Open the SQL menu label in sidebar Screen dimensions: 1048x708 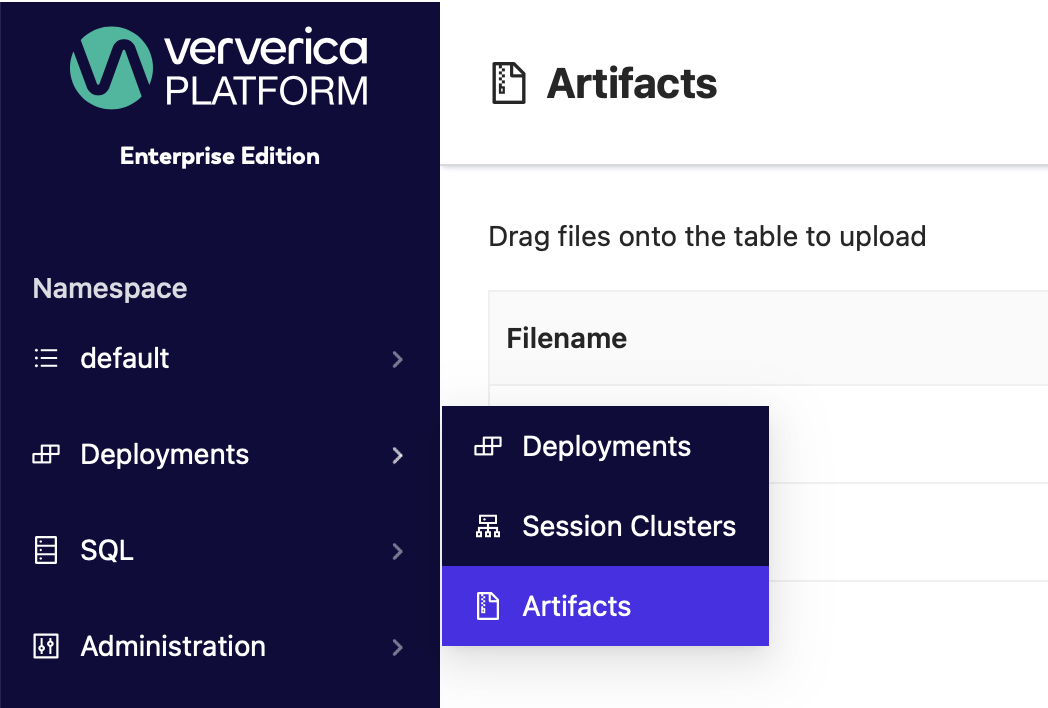click(107, 550)
